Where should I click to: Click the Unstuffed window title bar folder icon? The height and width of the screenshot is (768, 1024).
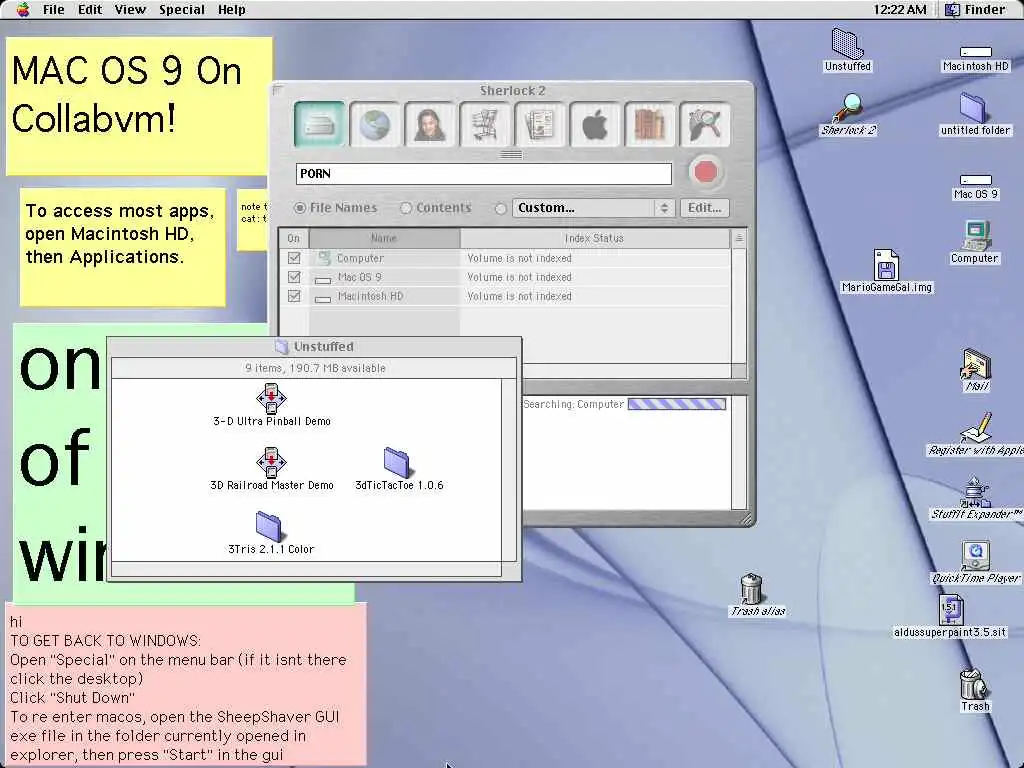point(281,346)
